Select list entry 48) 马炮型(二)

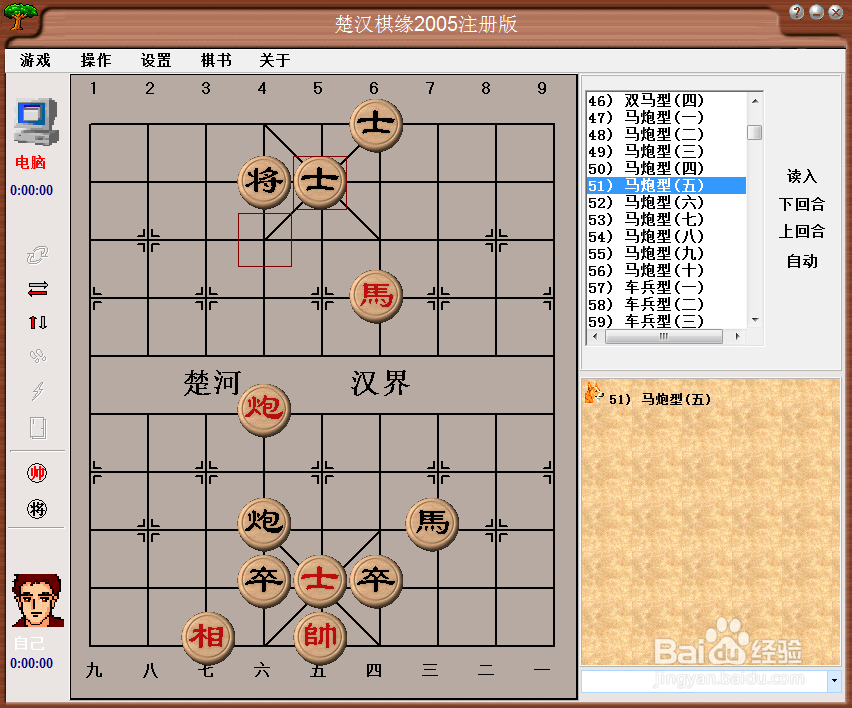click(x=666, y=135)
